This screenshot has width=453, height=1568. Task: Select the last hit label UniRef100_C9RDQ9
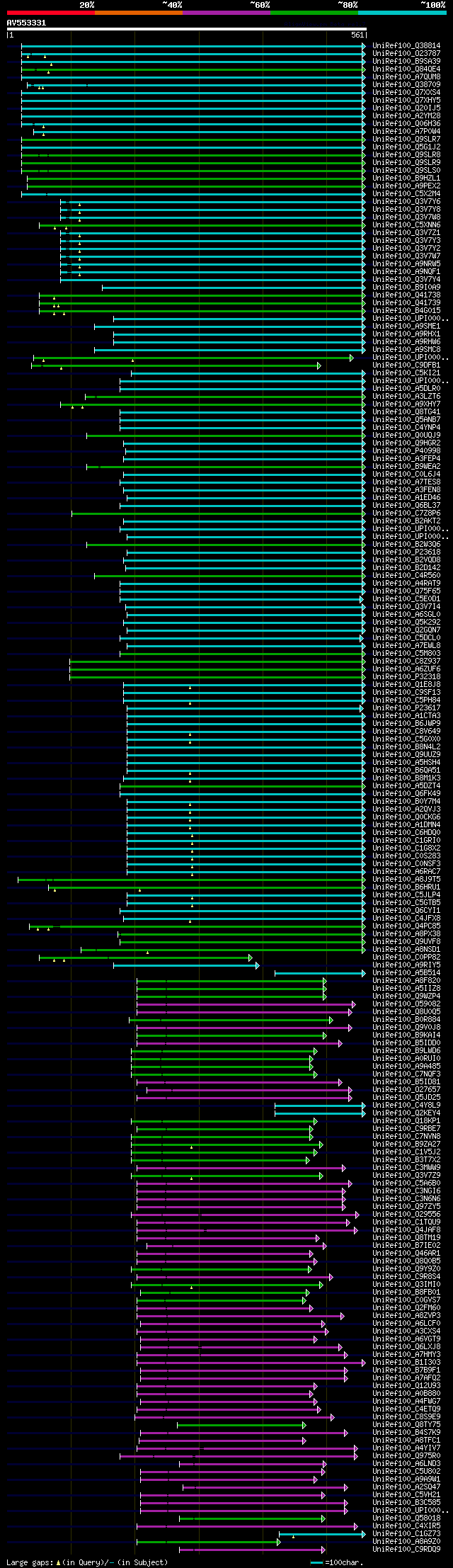click(x=406, y=1550)
